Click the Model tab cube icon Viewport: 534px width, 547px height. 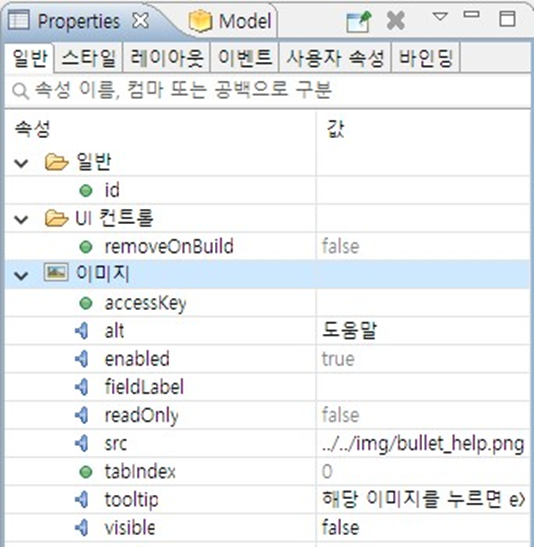click(201, 21)
